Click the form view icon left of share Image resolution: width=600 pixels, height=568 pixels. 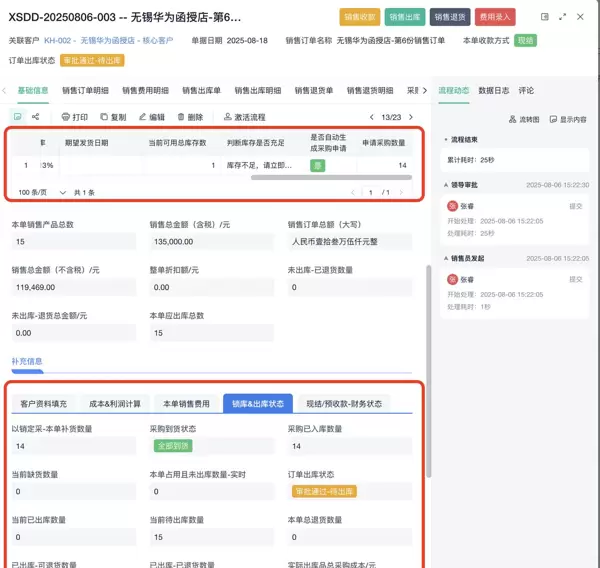pos(18,117)
